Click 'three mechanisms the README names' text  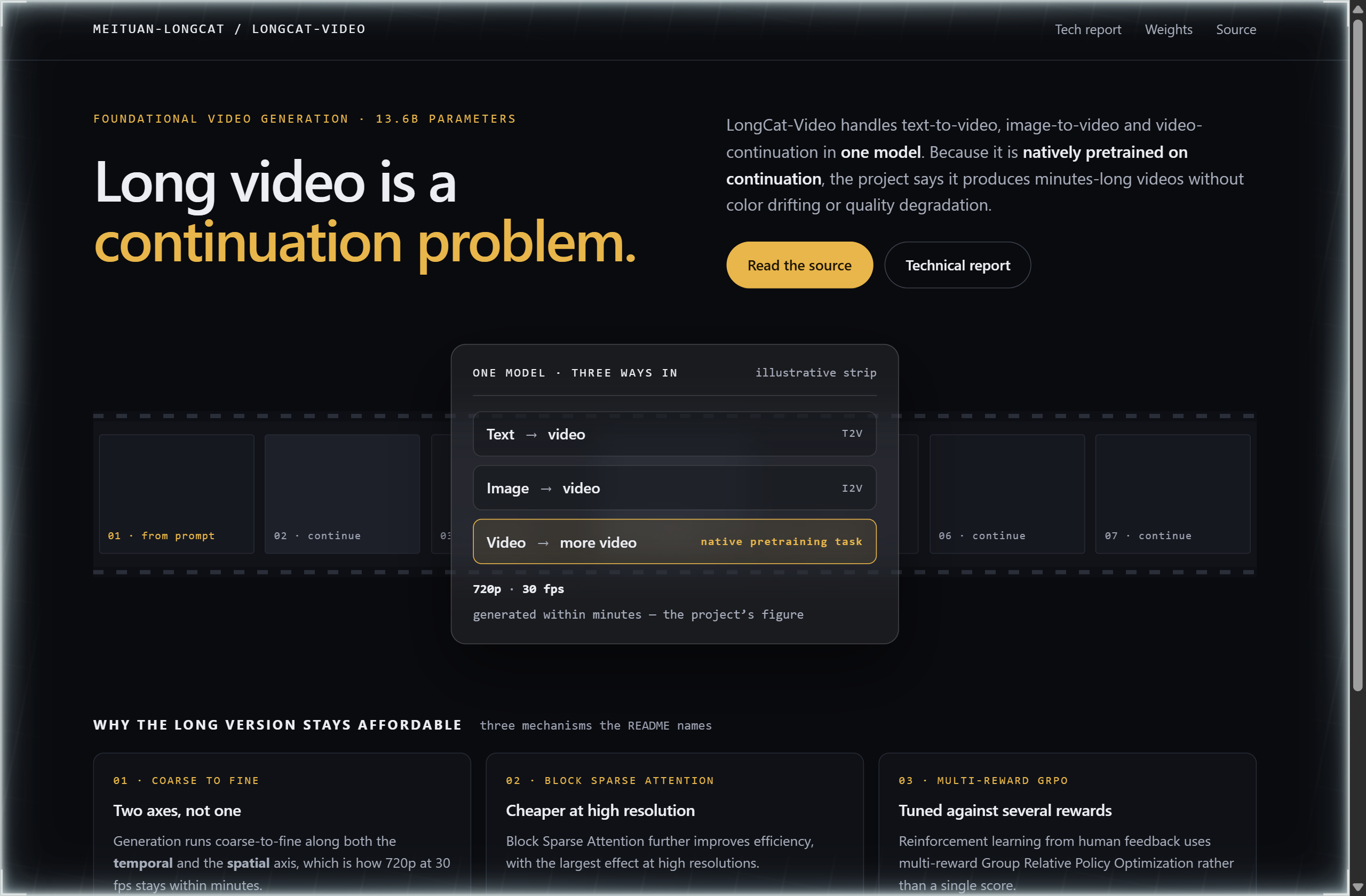(x=595, y=726)
